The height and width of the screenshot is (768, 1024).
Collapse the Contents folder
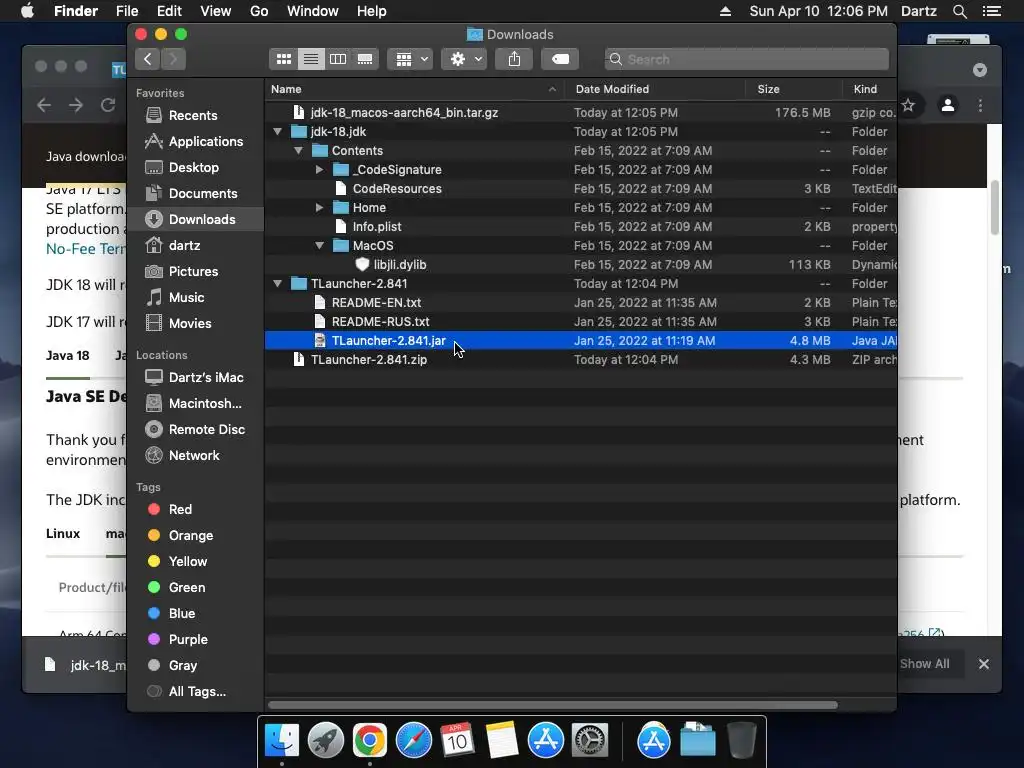tap(298, 151)
